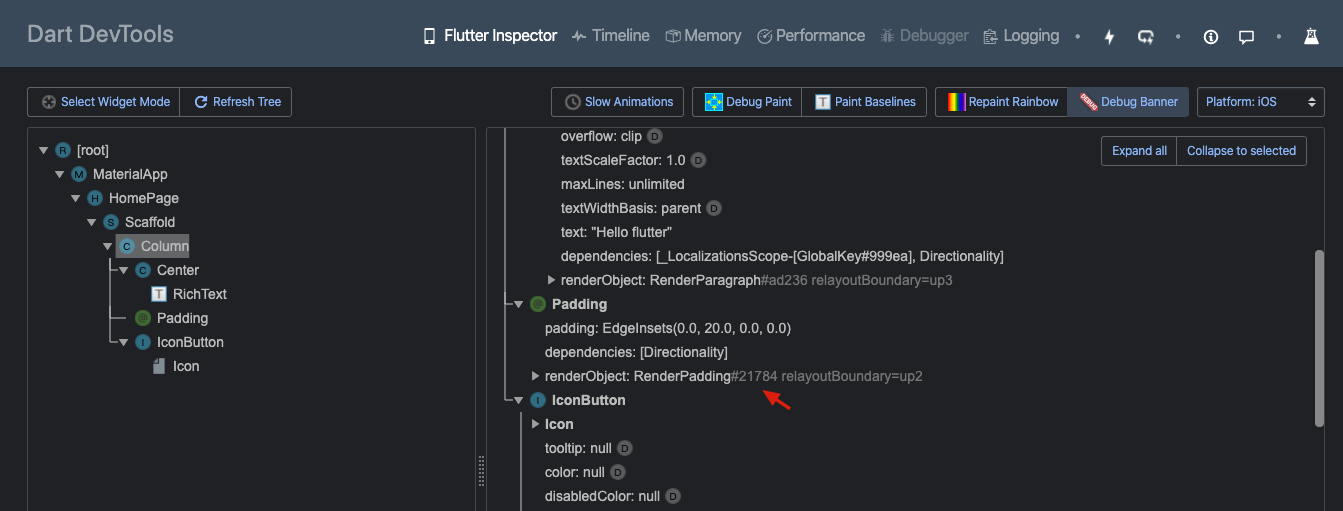Open the Platform: iOS dropdown
Screen dimensions: 1343x511
(1260, 102)
